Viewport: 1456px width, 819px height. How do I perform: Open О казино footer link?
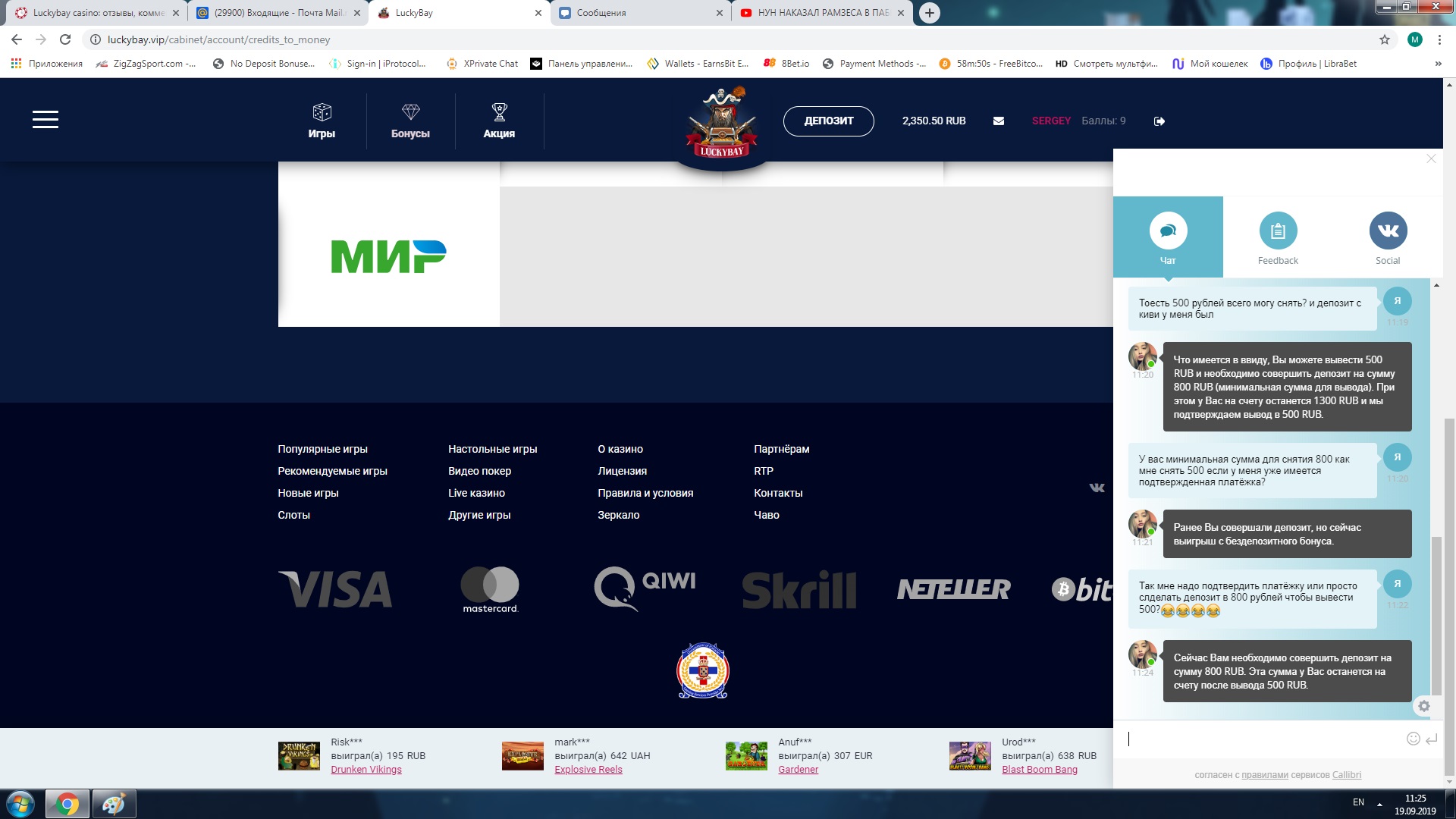click(620, 449)
